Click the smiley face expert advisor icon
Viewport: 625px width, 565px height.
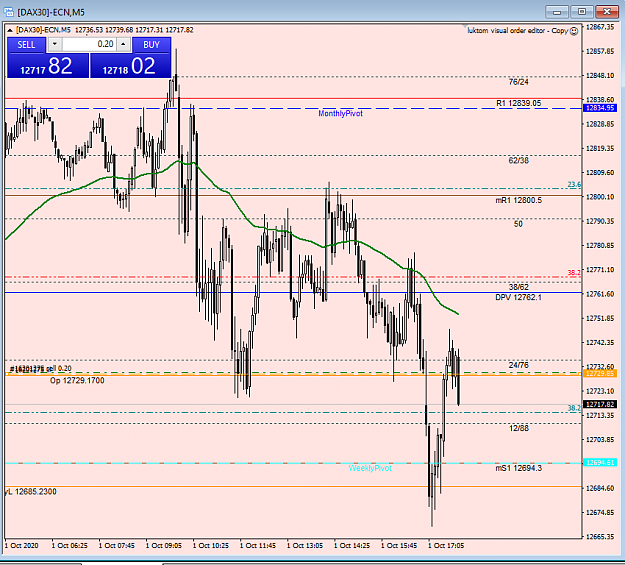tap(574, 31)
